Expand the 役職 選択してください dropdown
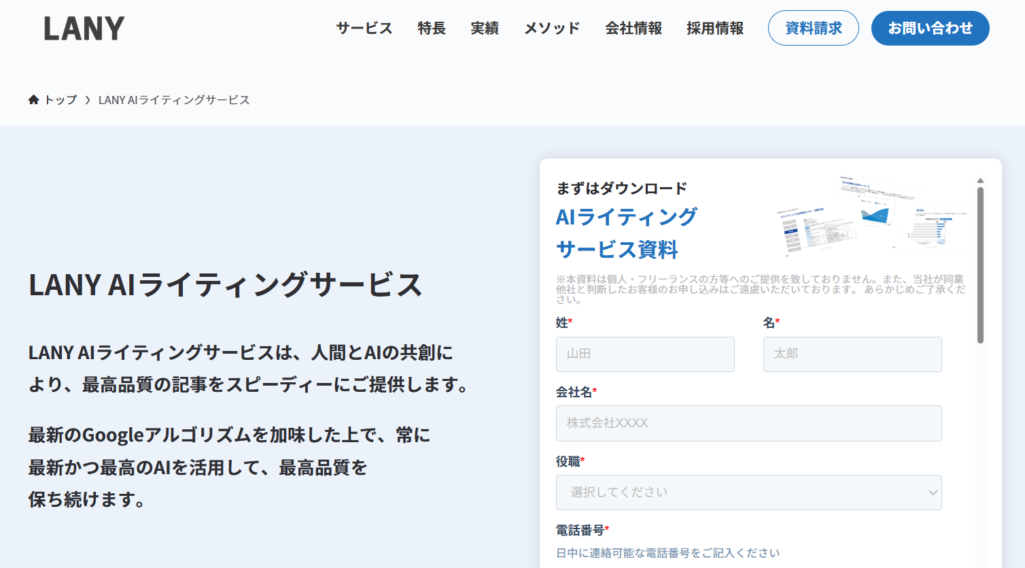 tap(749, 492)
